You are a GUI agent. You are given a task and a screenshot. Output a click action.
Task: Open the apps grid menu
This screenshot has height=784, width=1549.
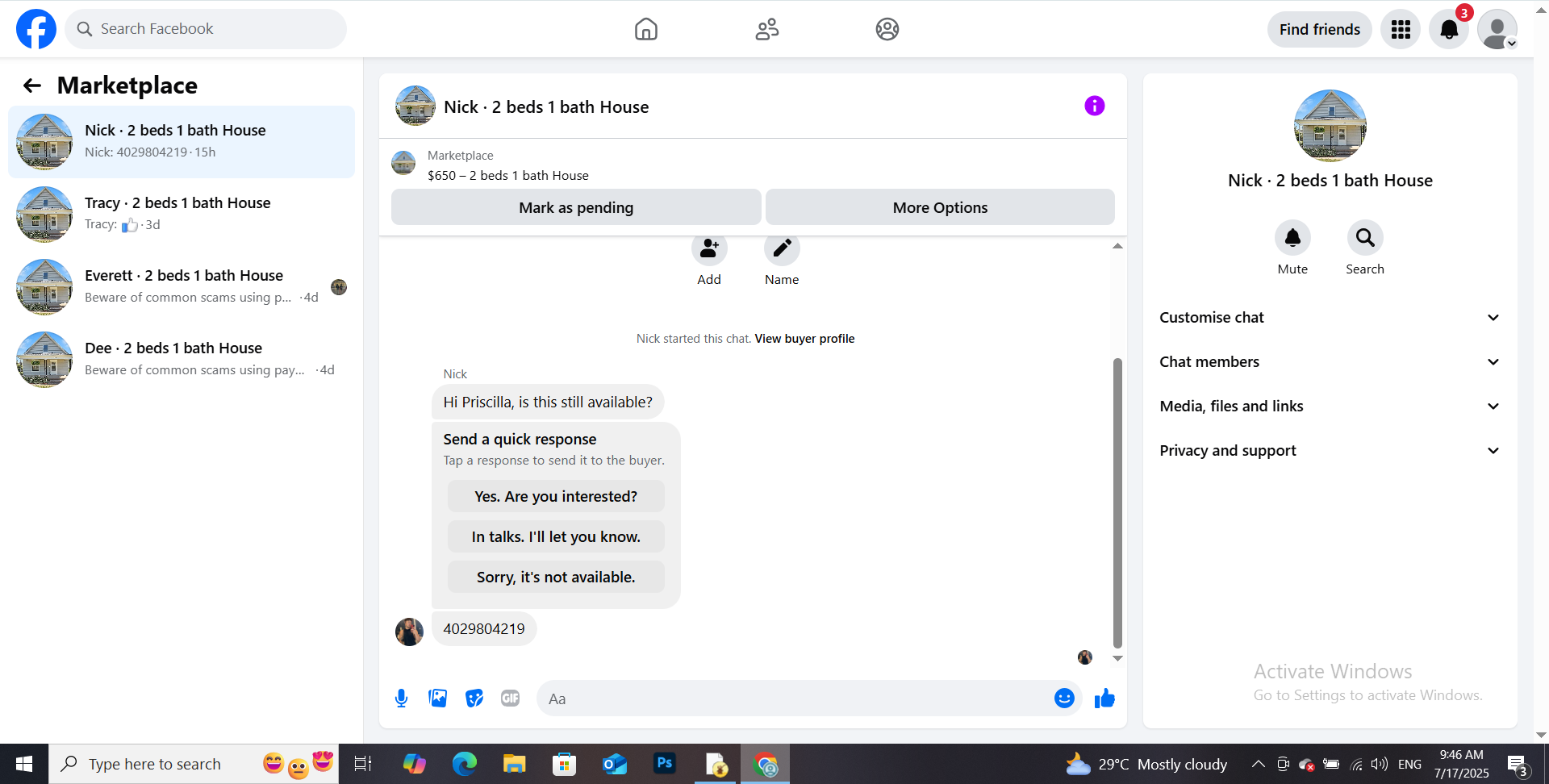click(1401, 30)
